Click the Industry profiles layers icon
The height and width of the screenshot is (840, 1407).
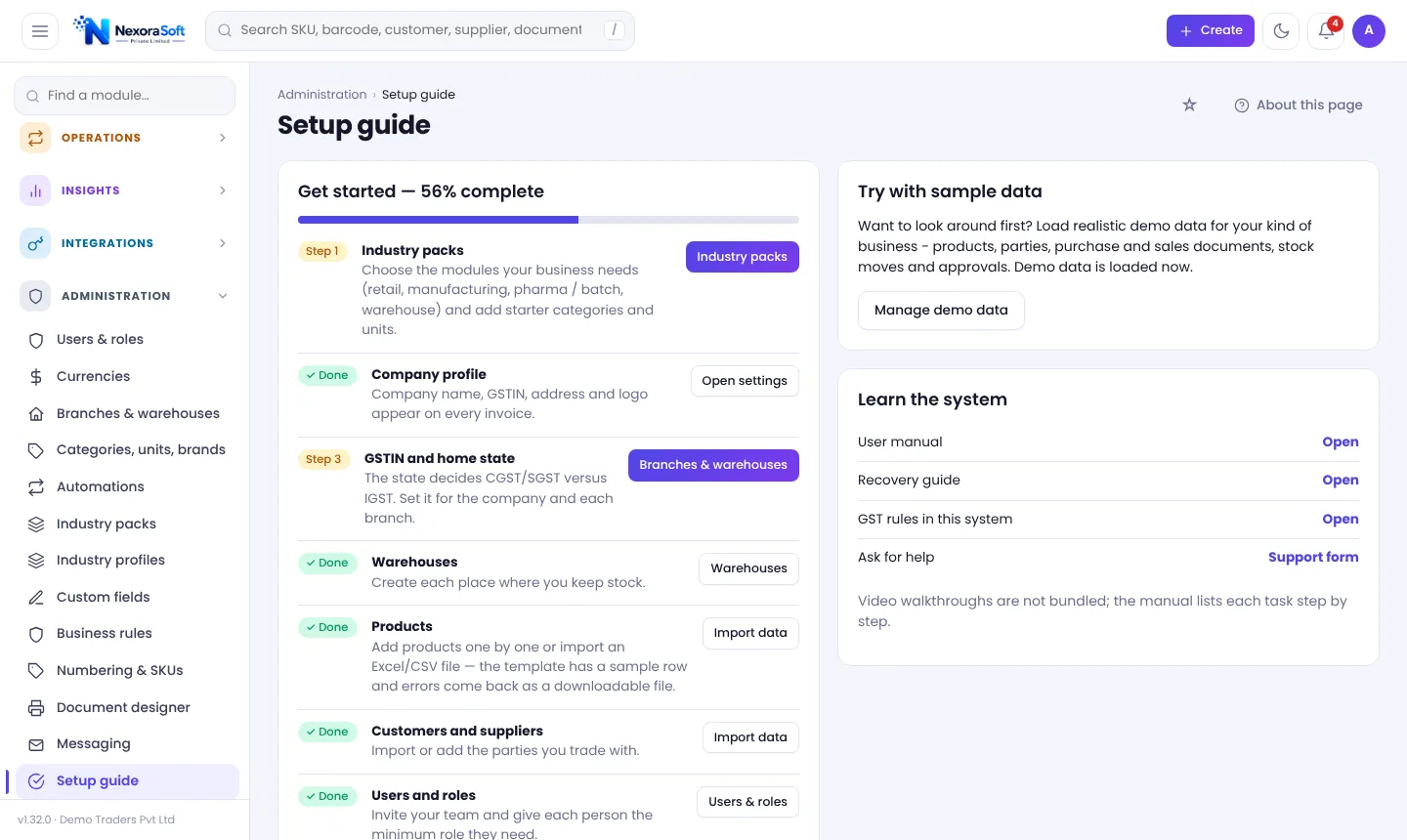coord(36,561)
